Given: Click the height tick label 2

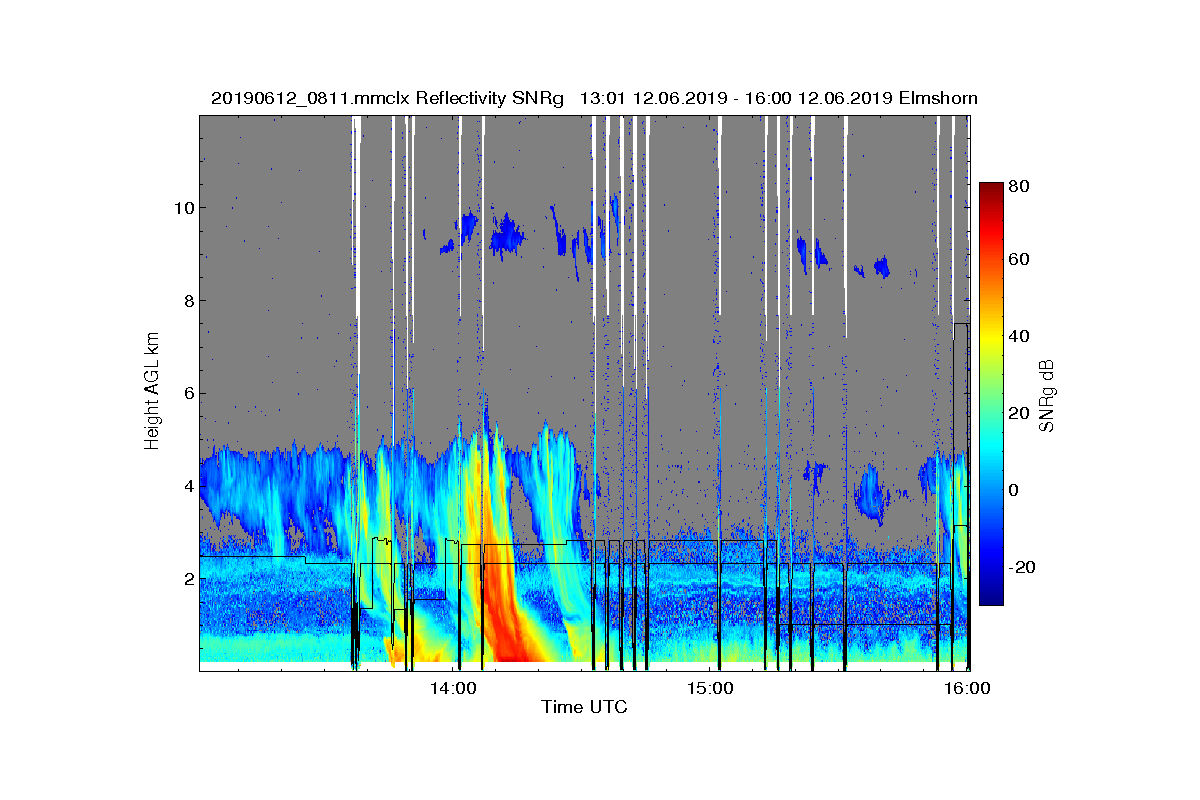Looking at the screenshot, I should click(x=187, y=579).
